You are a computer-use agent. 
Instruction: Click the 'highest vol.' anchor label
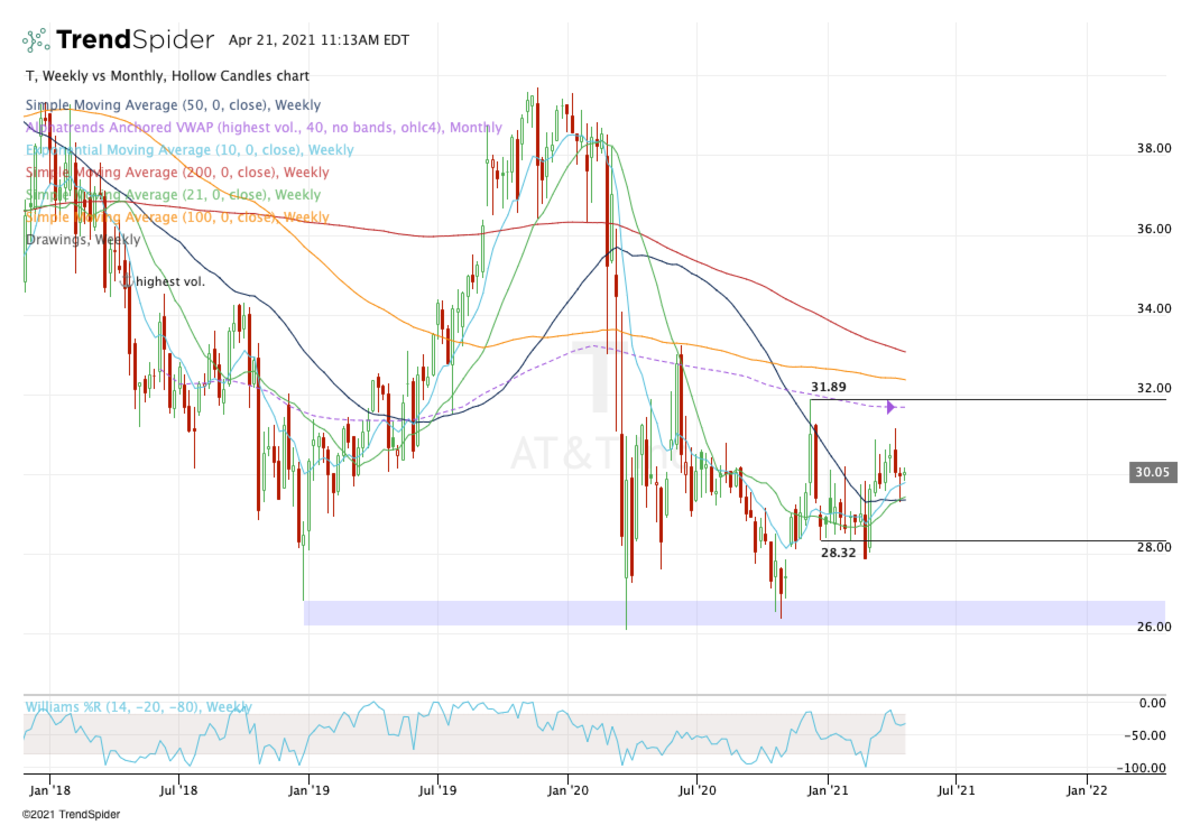170,282
